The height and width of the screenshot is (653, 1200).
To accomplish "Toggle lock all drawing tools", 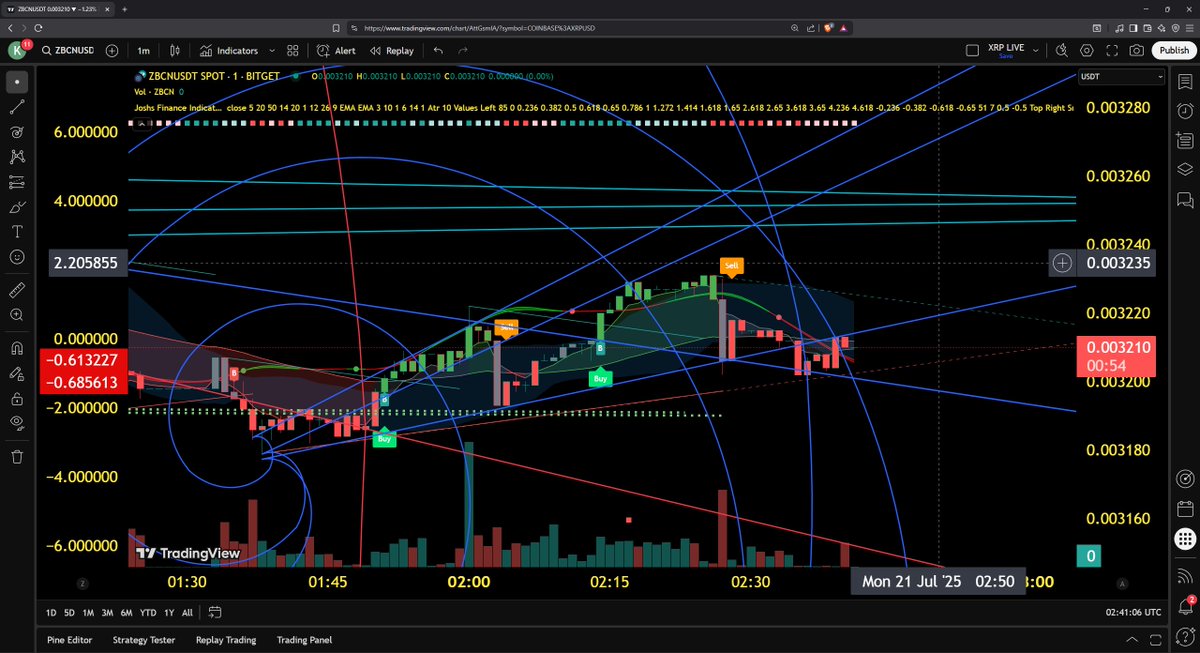I will [x=17, y=399].
